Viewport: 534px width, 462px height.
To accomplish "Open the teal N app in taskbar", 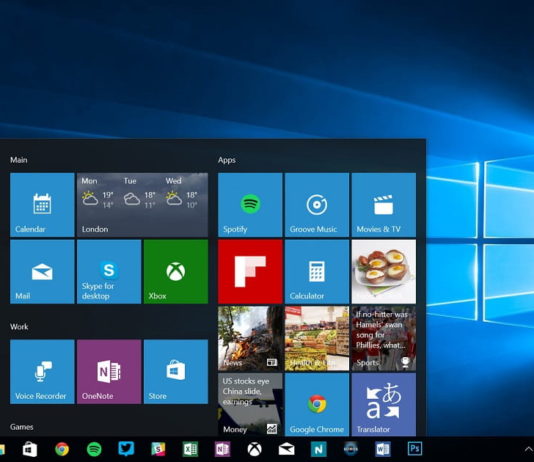I will point(318,449).
